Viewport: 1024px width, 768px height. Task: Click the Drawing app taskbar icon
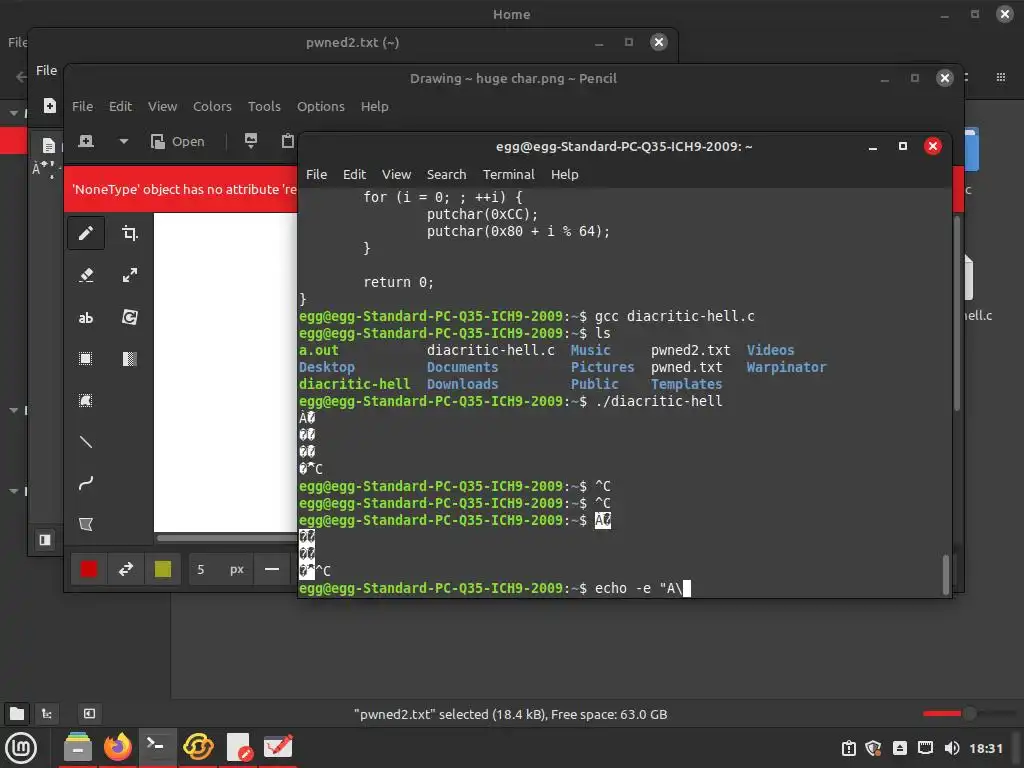(278, 747)
